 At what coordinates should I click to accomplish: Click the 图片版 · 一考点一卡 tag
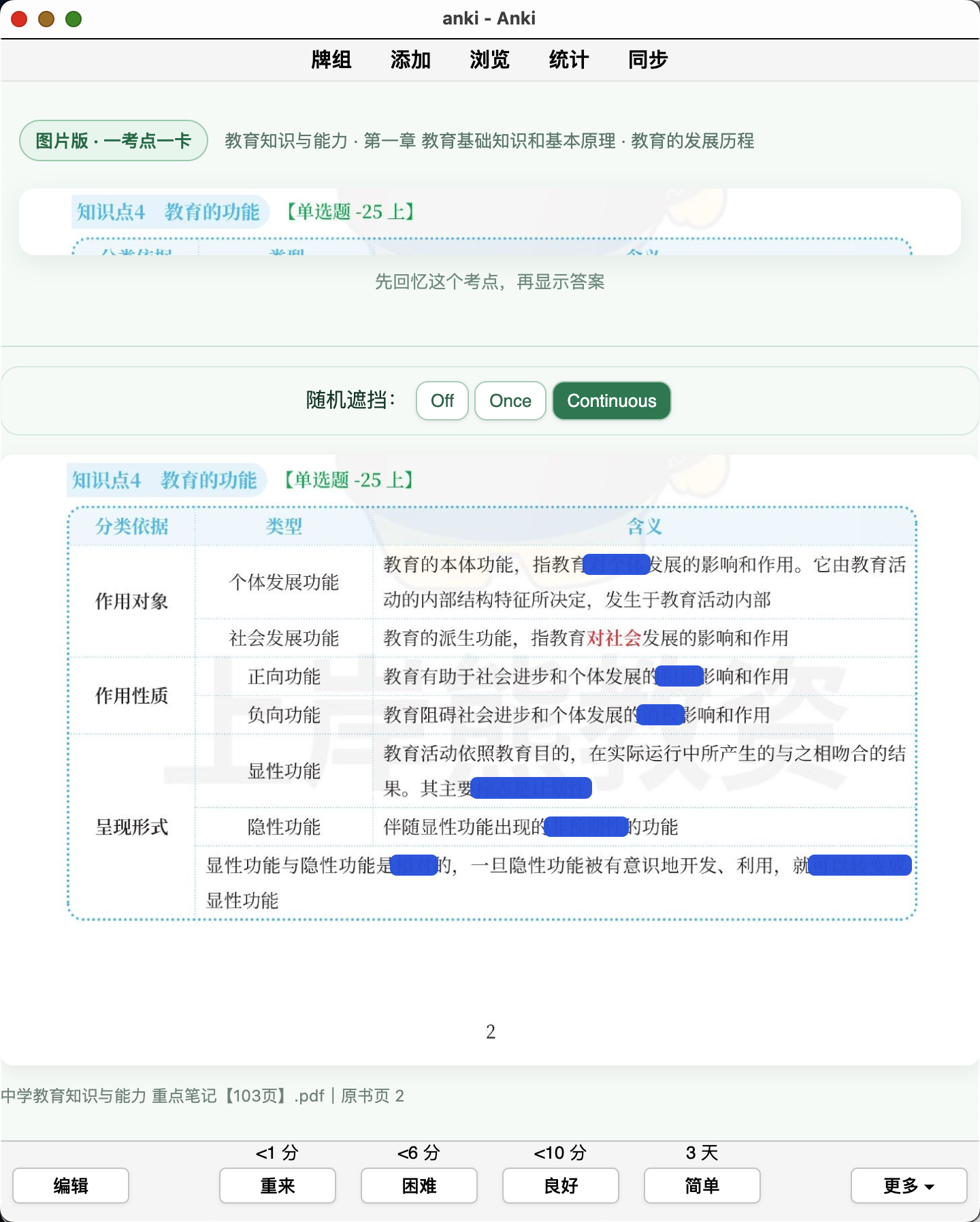pyautogui.click(x=113, y=141)
